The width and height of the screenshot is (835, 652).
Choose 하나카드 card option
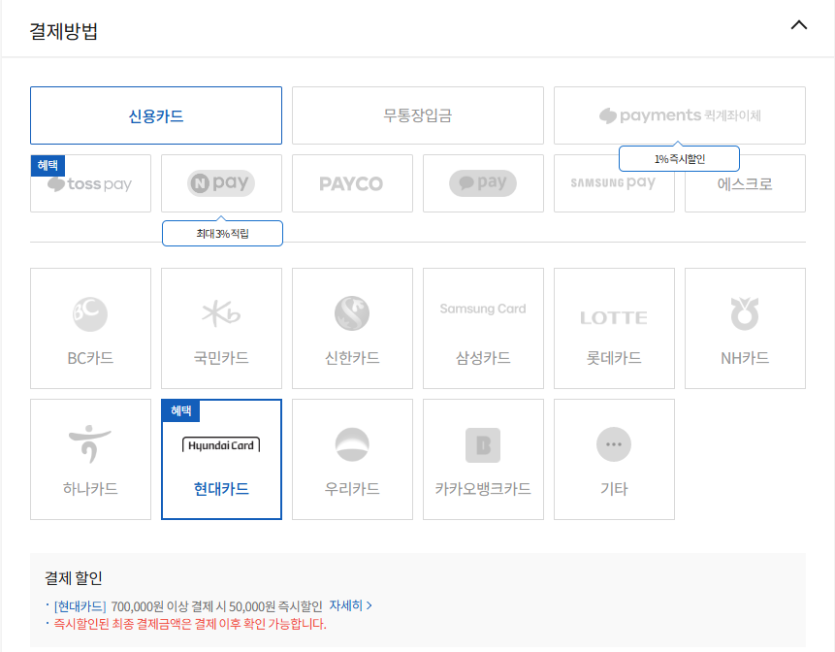click(90, 459)
